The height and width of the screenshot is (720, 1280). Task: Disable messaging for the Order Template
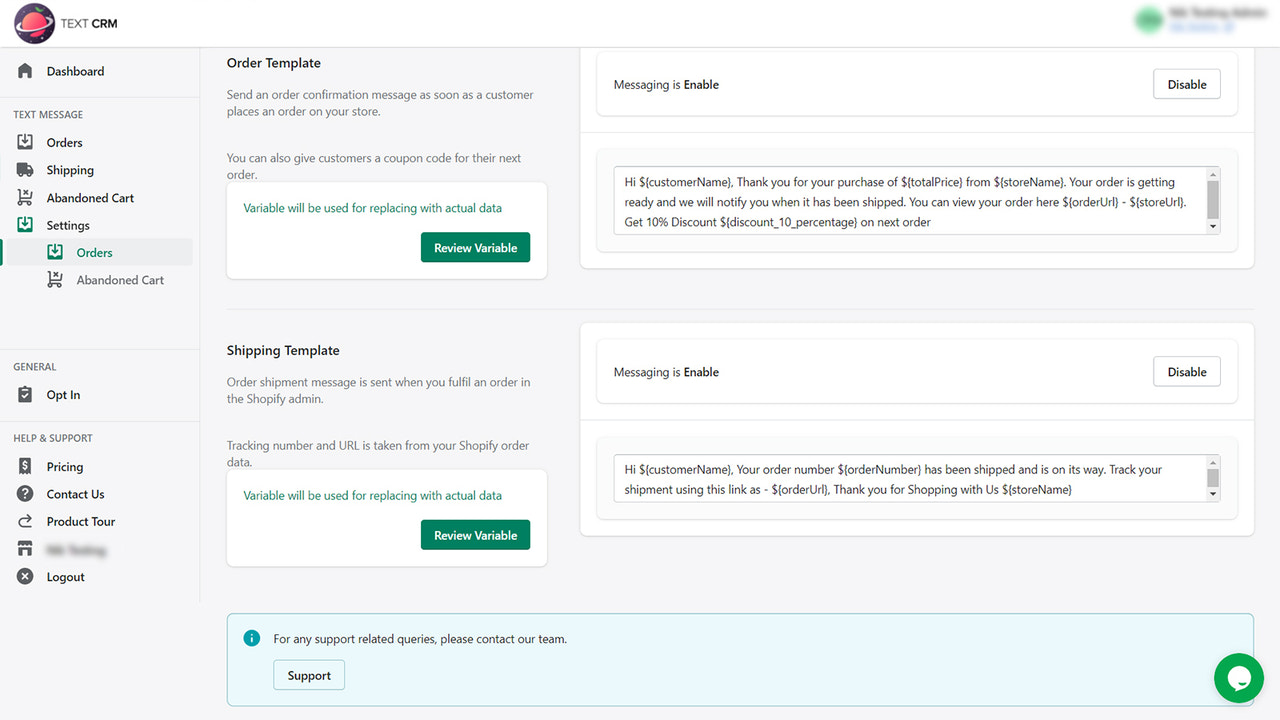(x=1186, y=84)
